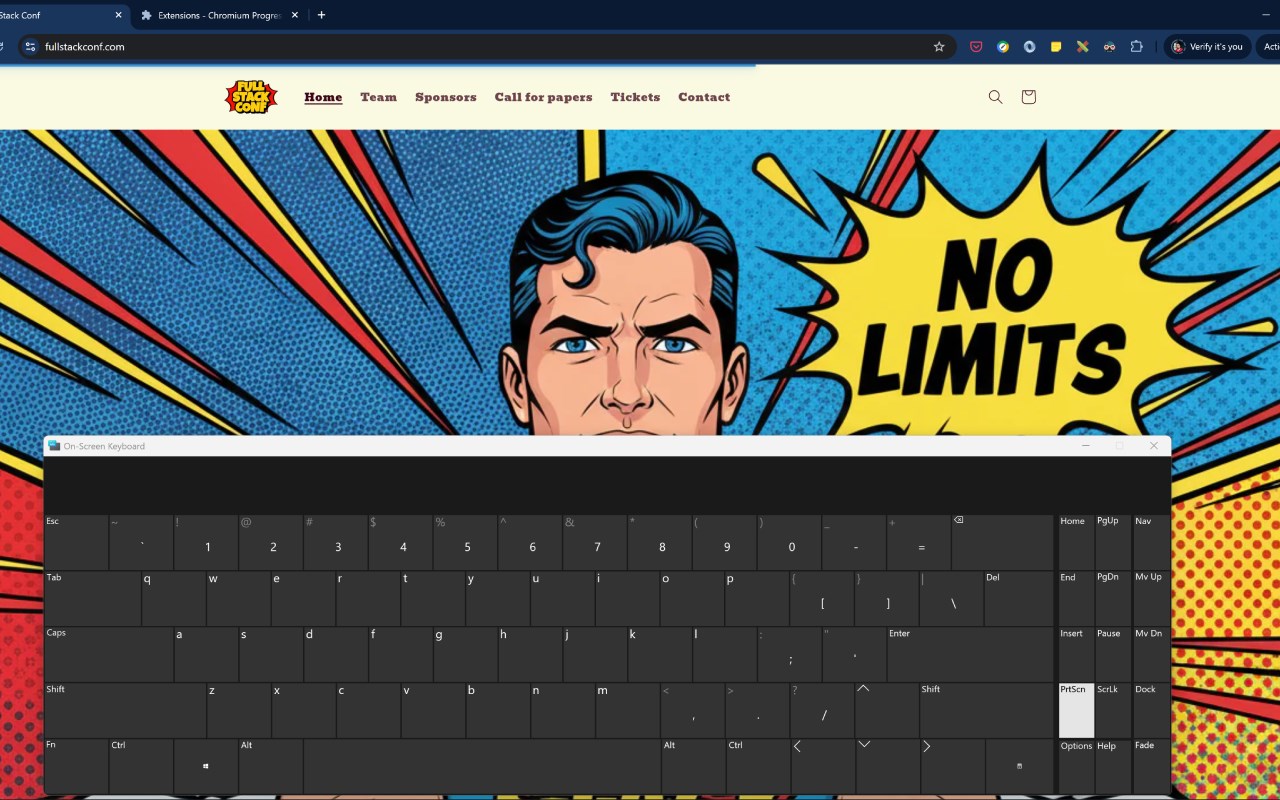Image resolution: width=1280 pixels, height=800 pixels.
Task: Tap the Del key
Action: [x=1019, y=598]
